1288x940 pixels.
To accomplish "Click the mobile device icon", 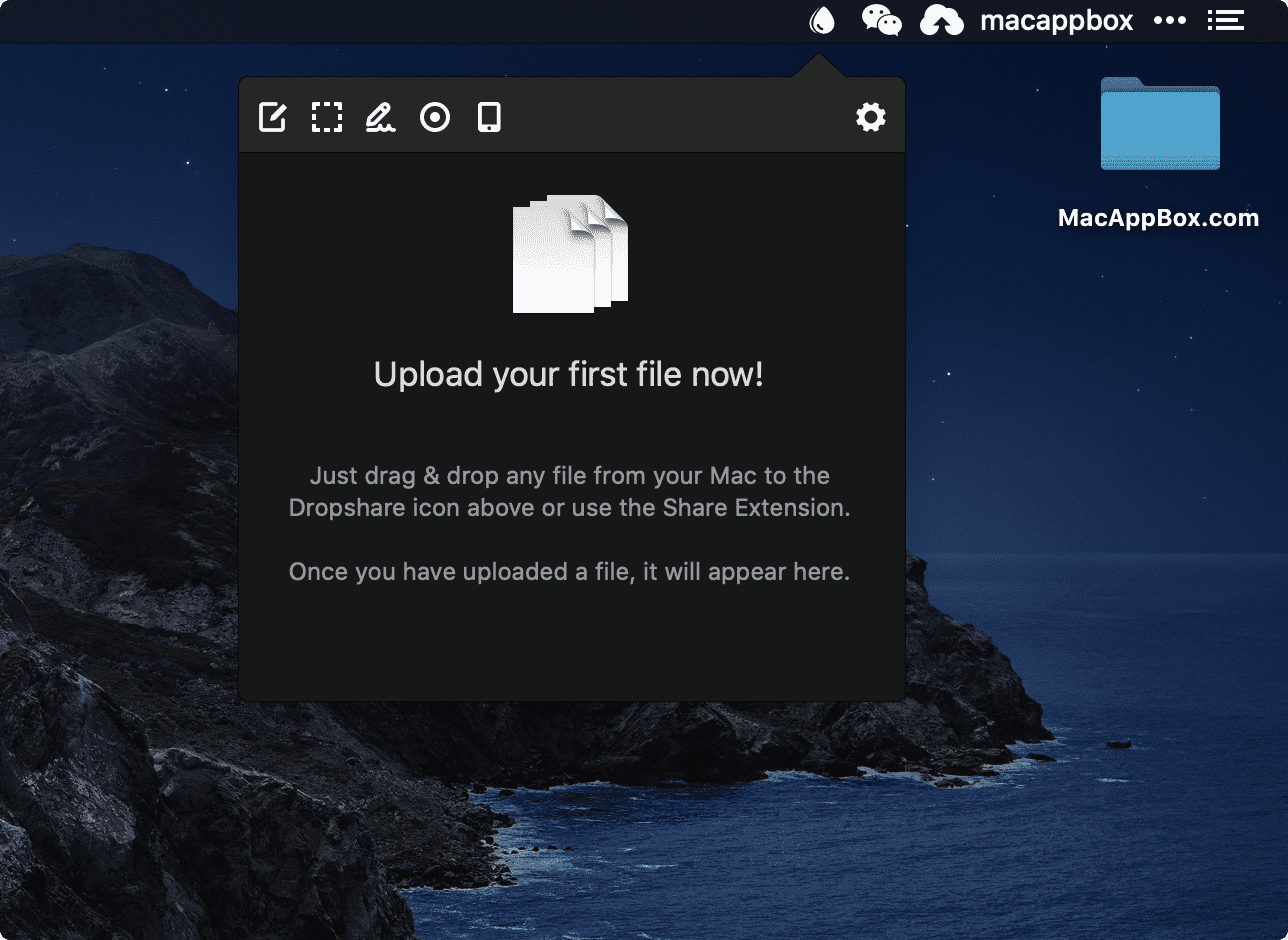I will (x=489, y=117).
